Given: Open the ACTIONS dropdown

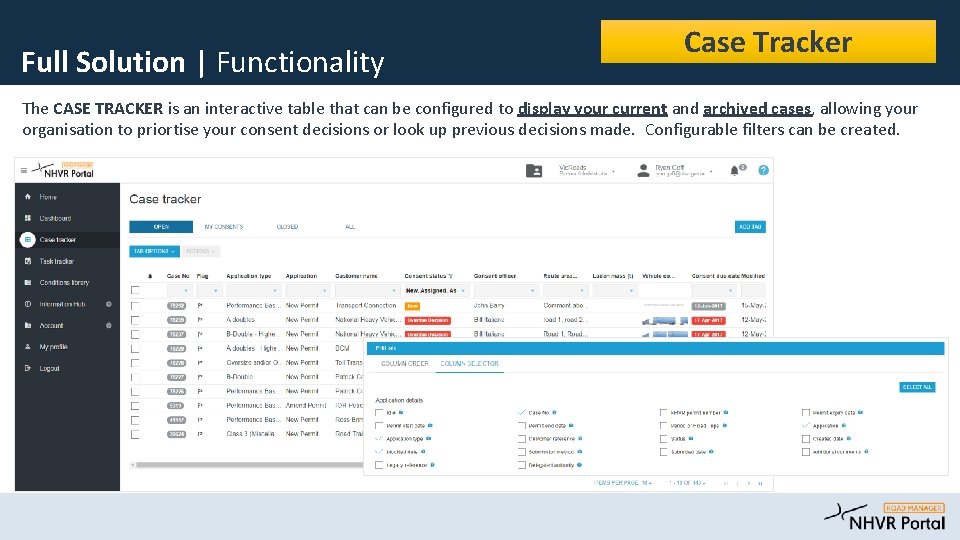Looking at the screenshot, I should (x=200, y=251).
